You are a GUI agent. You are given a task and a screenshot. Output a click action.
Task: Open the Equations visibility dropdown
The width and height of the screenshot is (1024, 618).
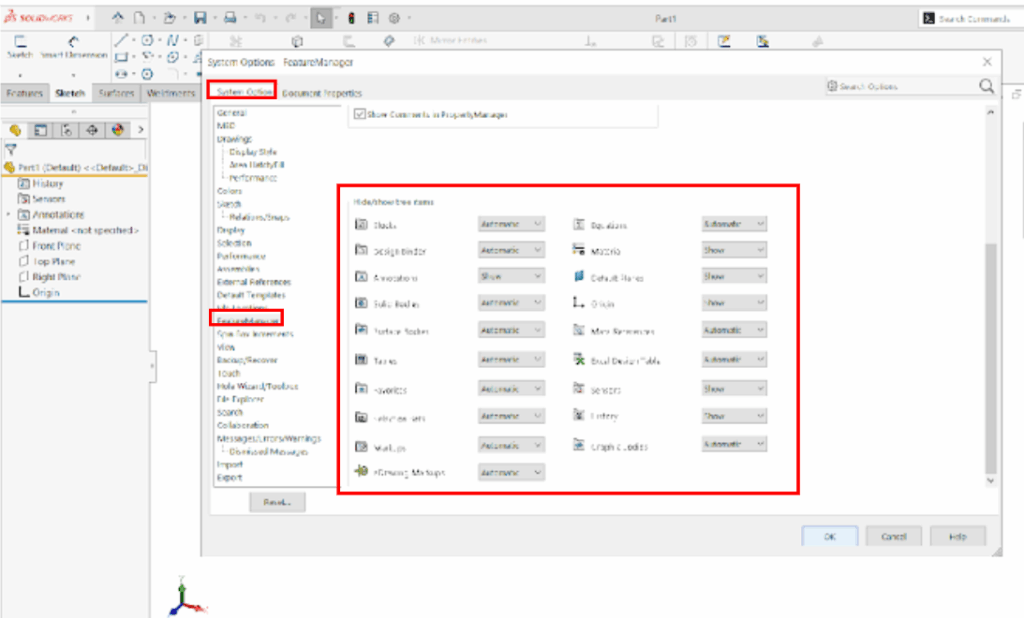point(734,224)
